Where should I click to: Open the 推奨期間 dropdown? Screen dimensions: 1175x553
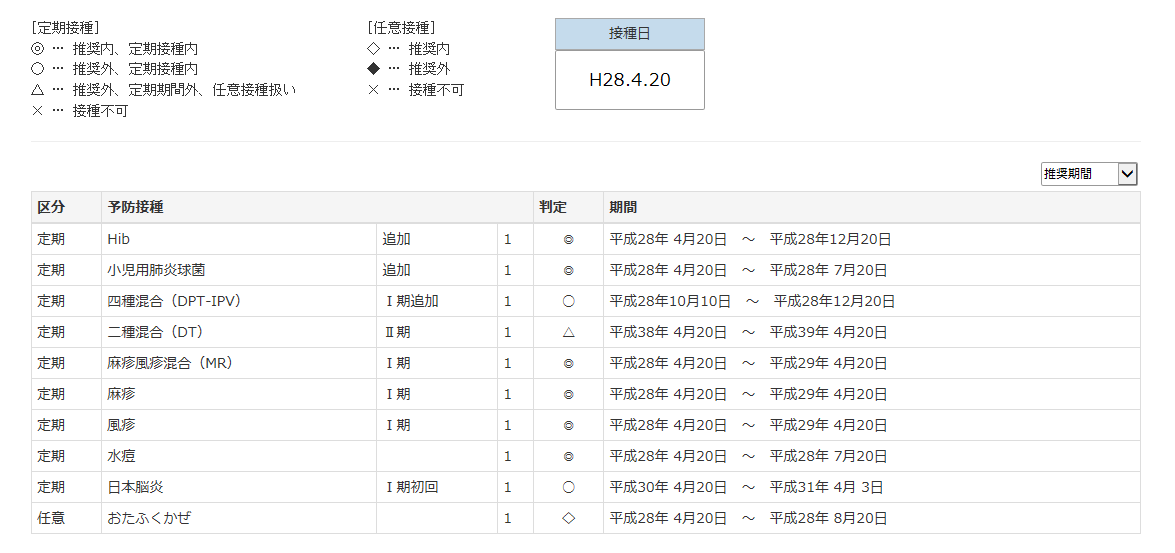click(x=1089, y=174)
